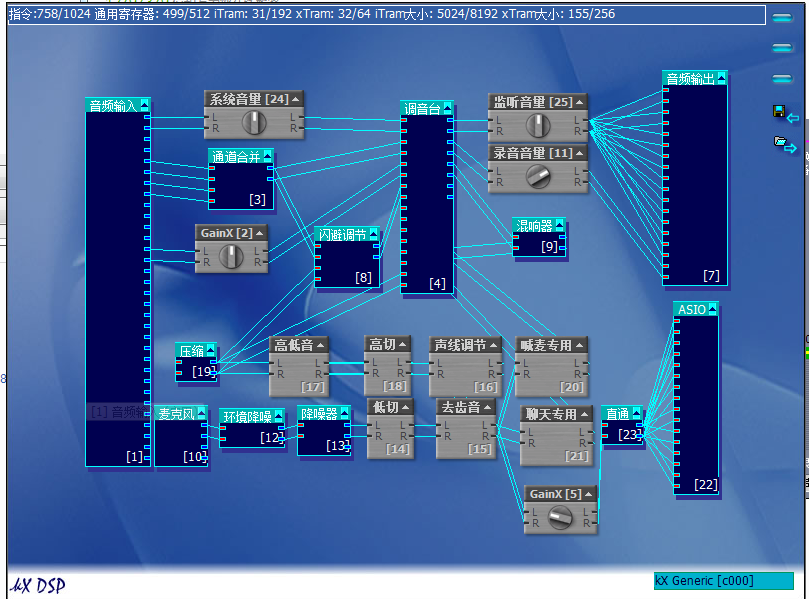Click the arrow icon on 环境降噪 header
809x599 pixels.
(279, 416)
